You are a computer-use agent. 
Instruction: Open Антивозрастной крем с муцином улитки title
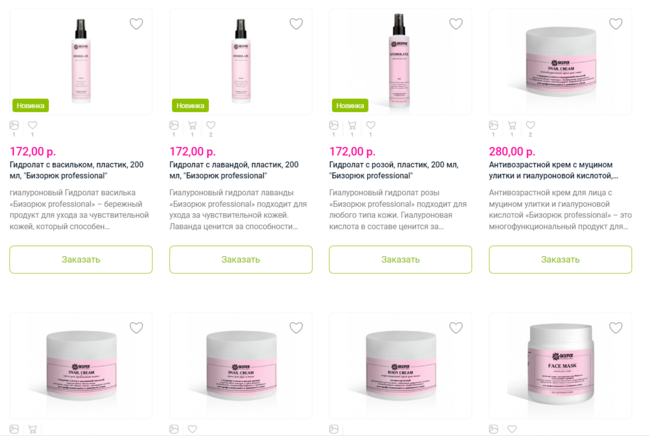tap(553, 170)
